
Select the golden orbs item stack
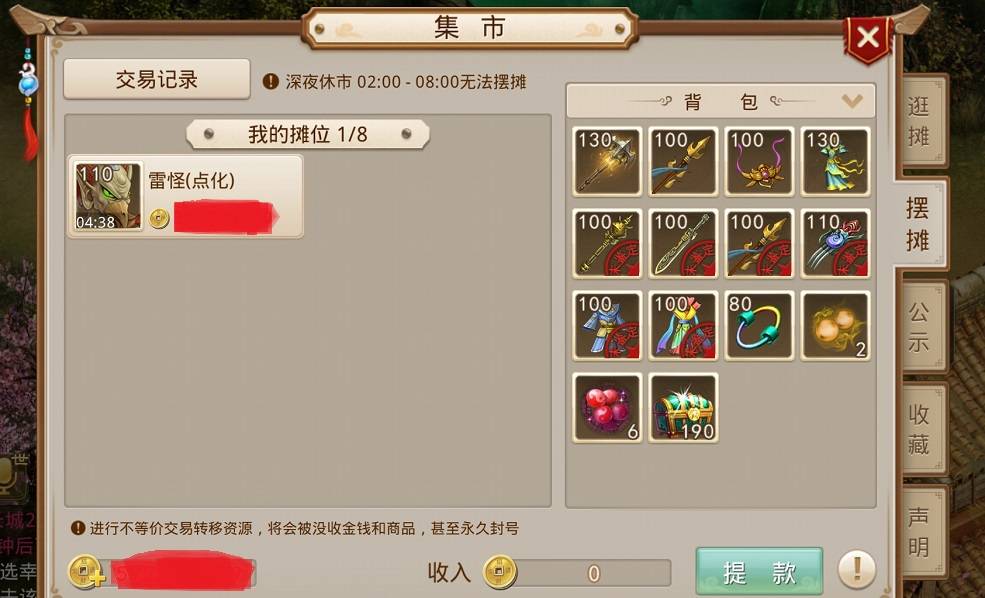click(835, 325)
